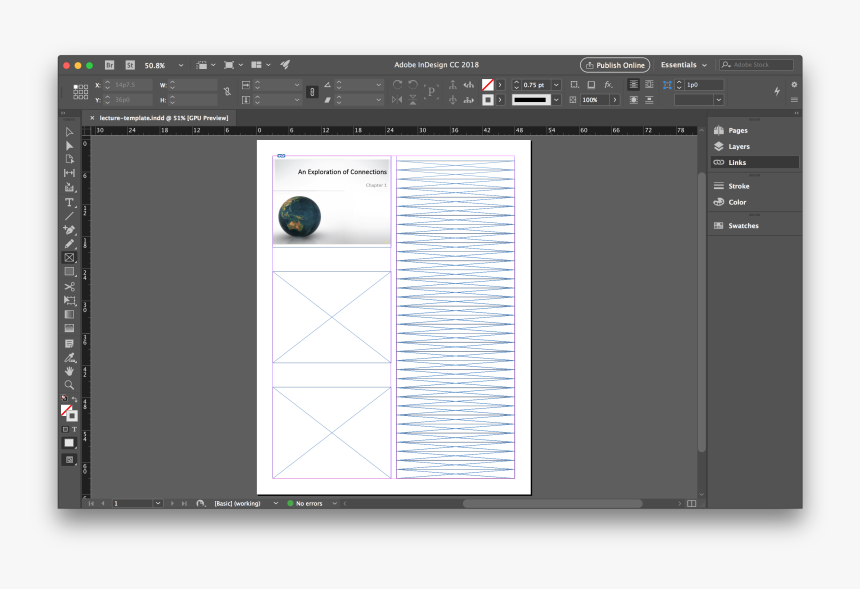Viewport: 860px width, 589px height.
Task: Select the Selection tool arrow
Action: click(69, 132)
